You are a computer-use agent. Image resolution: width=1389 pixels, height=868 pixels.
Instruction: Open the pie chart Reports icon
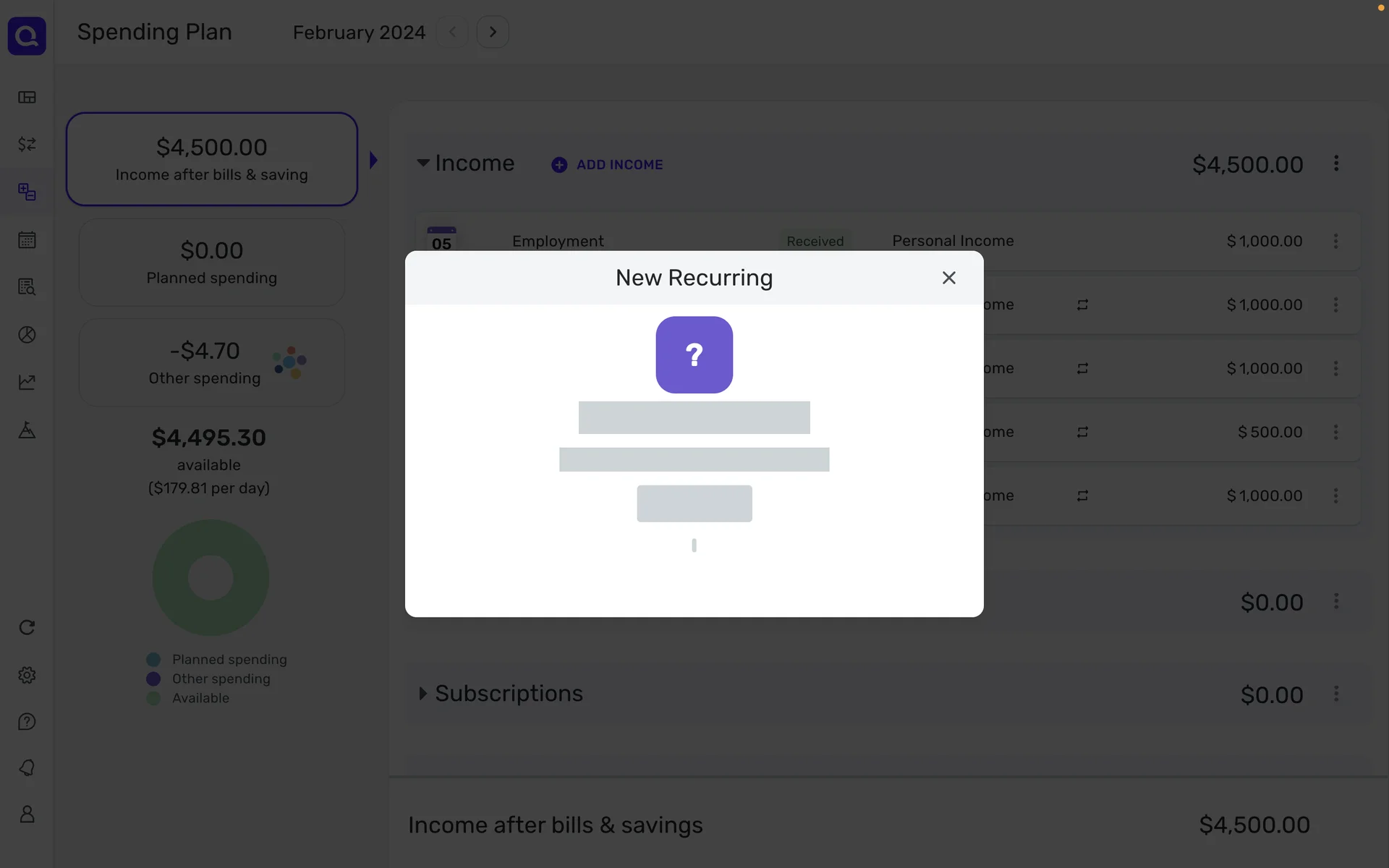point(27,335)
